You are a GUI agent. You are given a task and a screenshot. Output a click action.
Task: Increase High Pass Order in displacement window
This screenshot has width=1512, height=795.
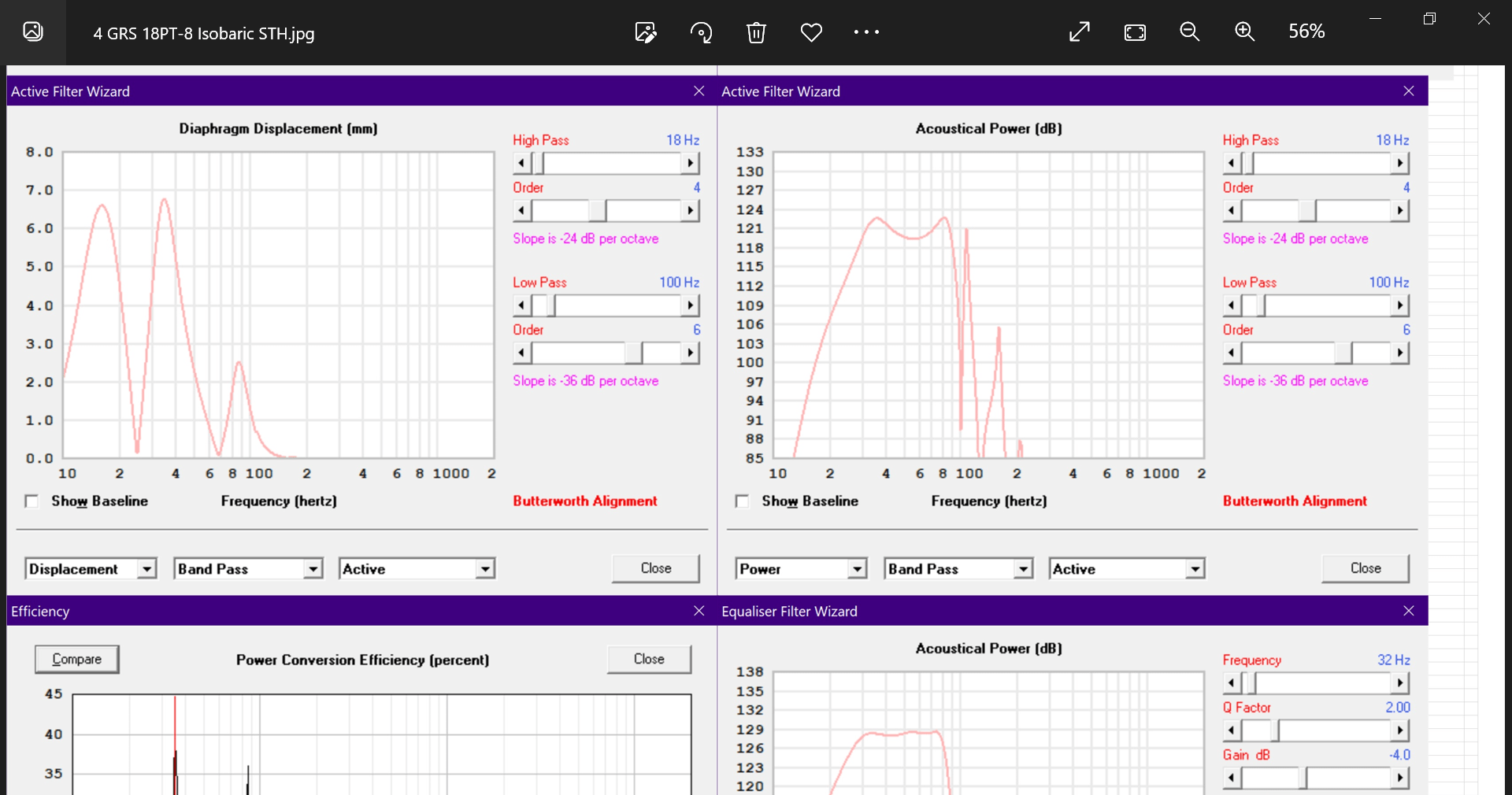(x=691, y=210)
